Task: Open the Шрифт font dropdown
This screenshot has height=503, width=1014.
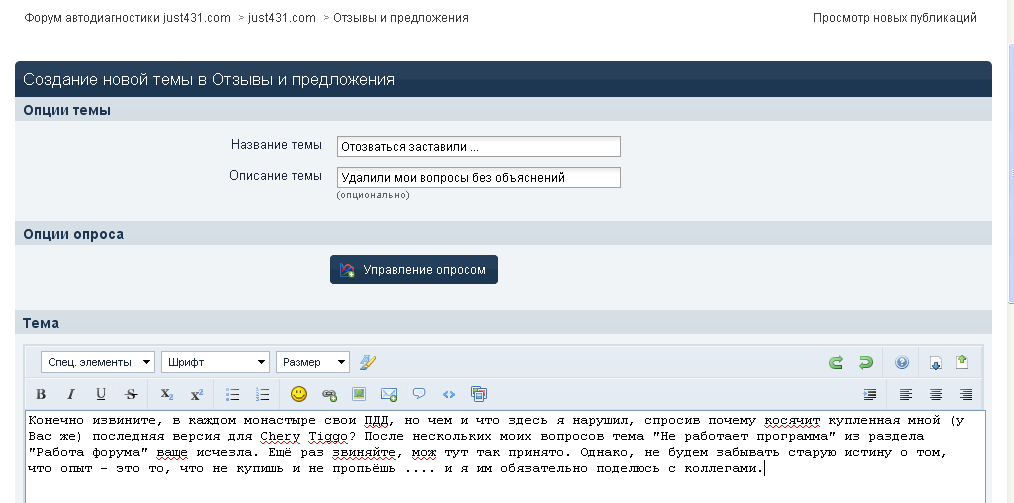Action: [215, 362]
